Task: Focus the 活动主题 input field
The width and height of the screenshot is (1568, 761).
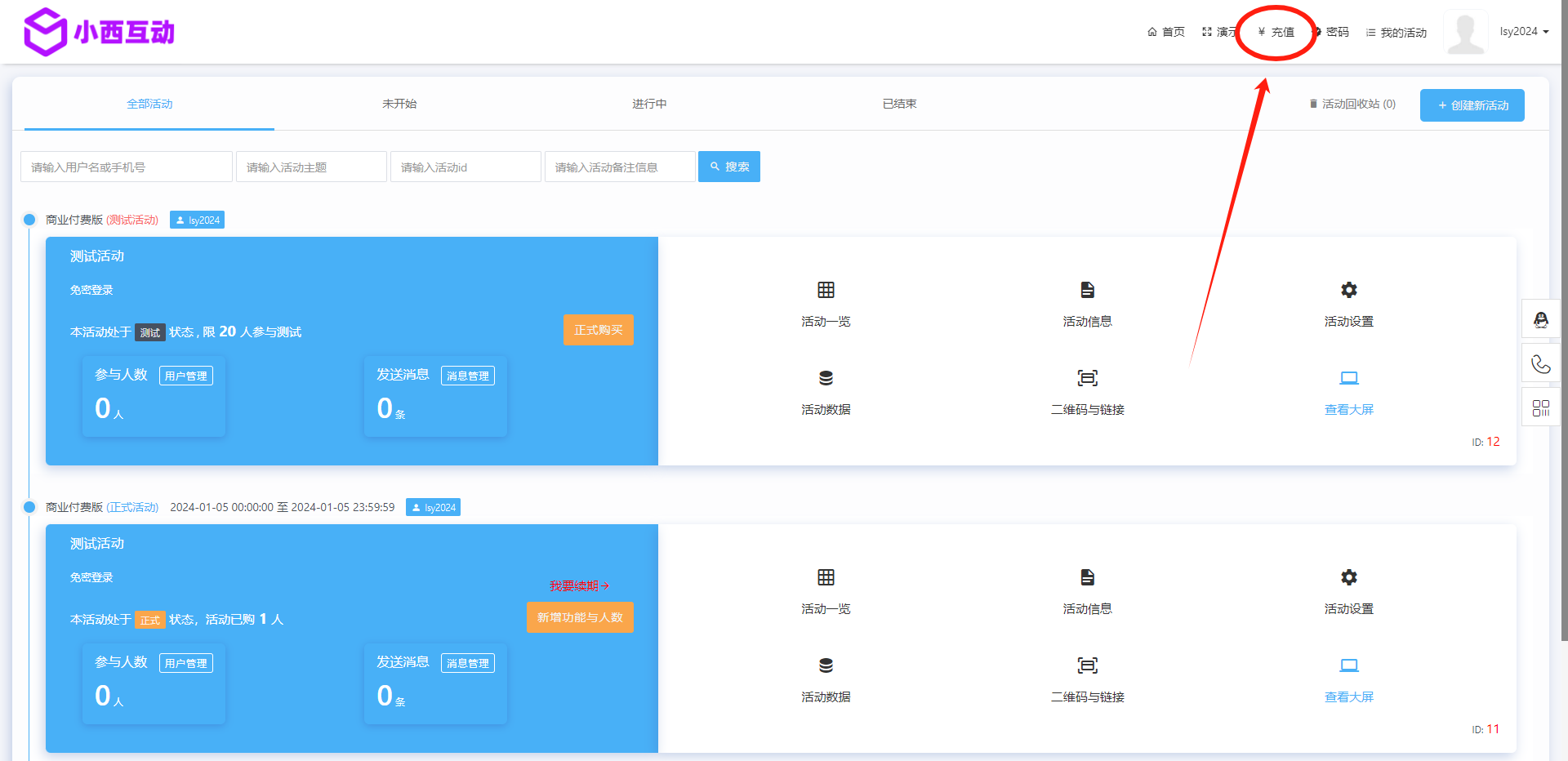Action: [311, 167]
